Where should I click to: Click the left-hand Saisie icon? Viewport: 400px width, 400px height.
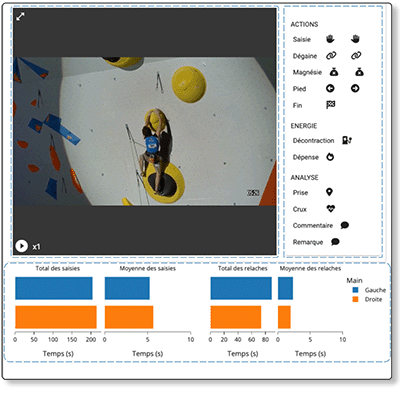[x=330, y=39]
